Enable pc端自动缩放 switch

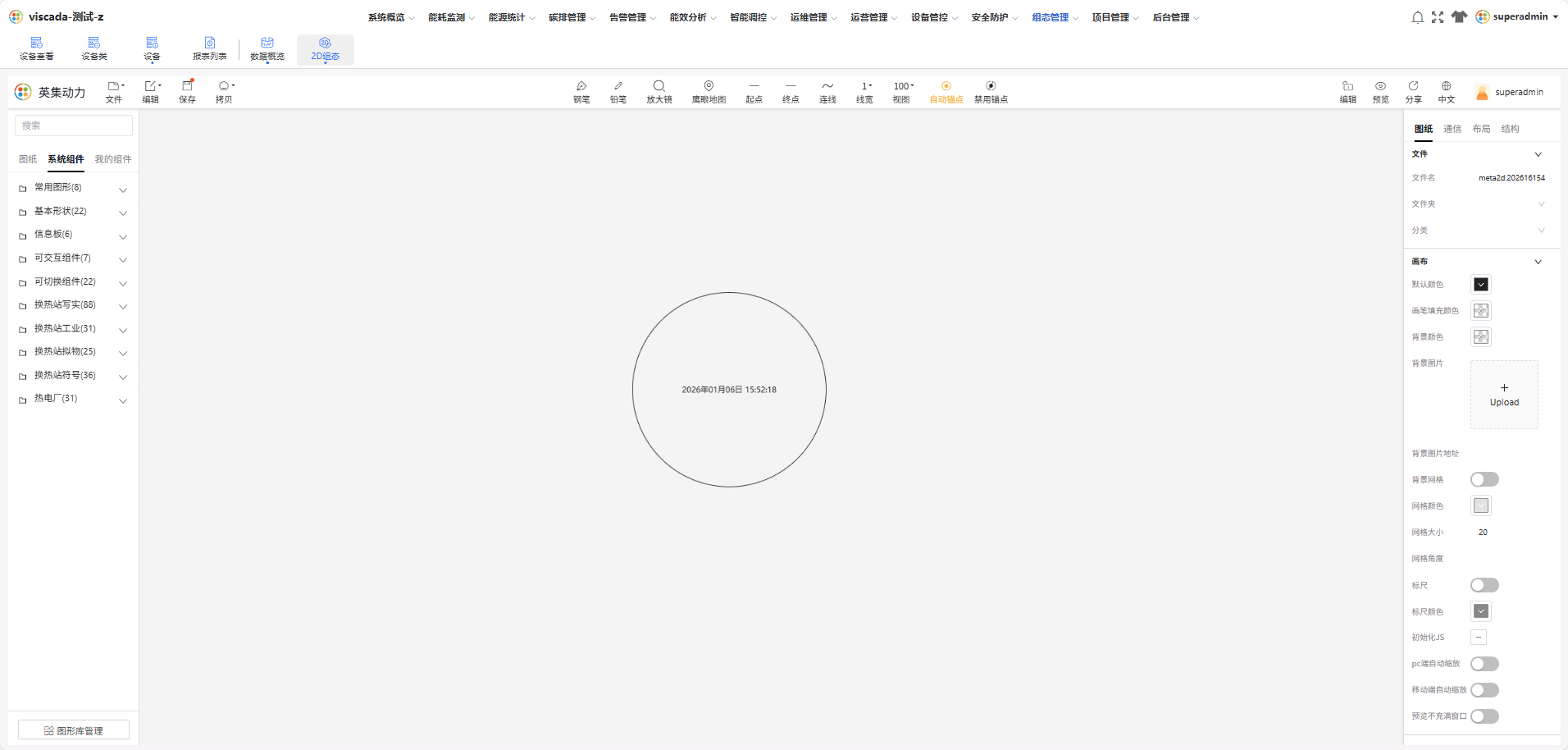point(1484,664)
